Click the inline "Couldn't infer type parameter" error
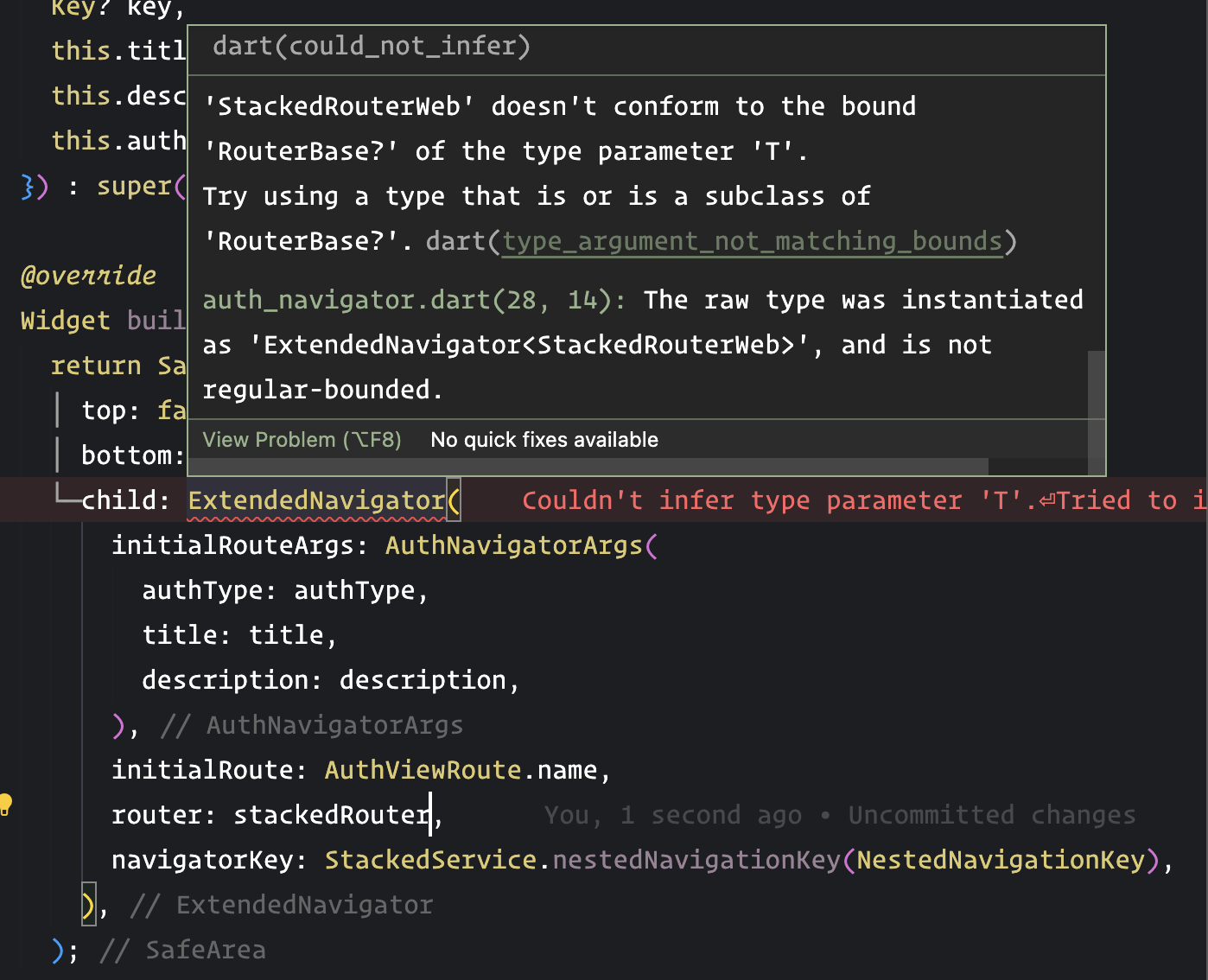Image resolution: width=1208 pixels, height=980 pixels. (864, 500)
